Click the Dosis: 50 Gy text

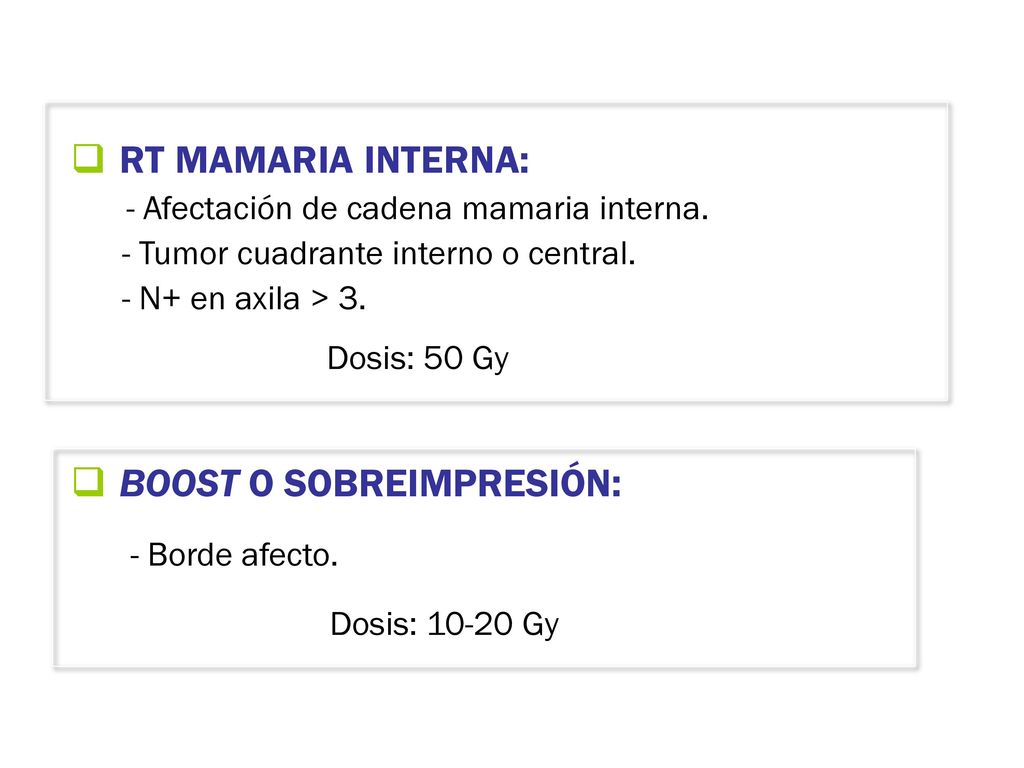point(418,359)
